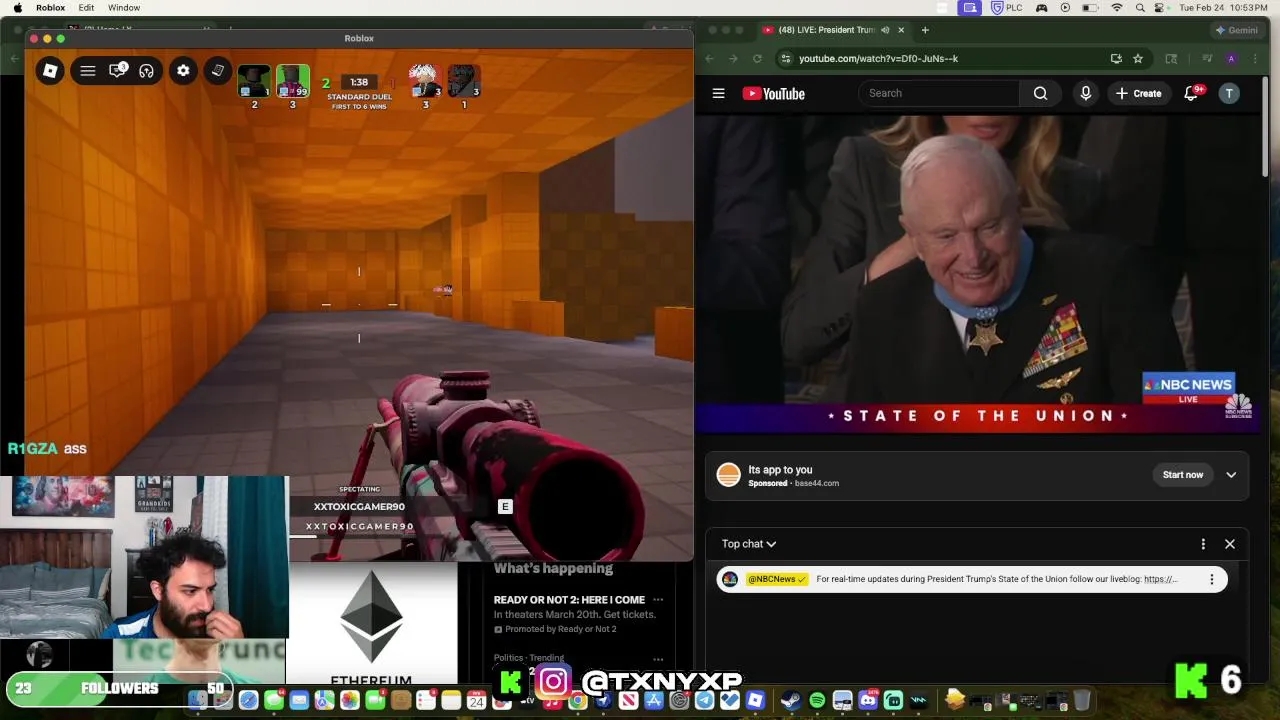
Task: Open the YouTube guide hamburger menu
Action: click(718, 93)
